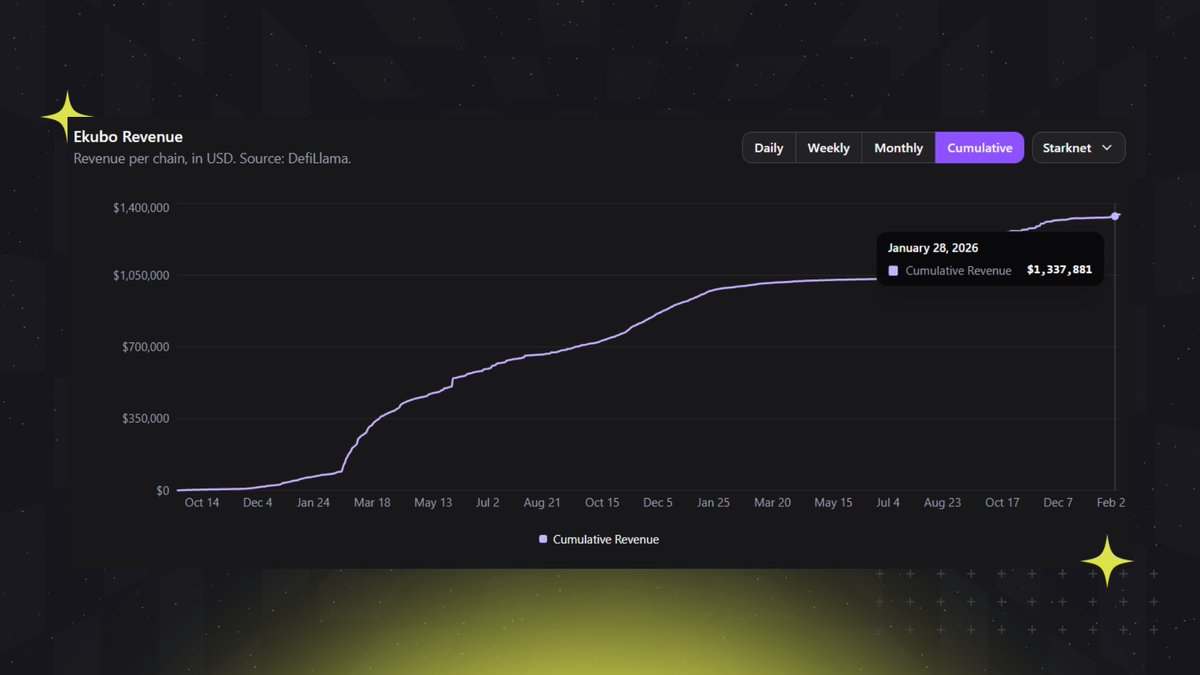
Task: Click the $1,337,881 tooltip value
Action: tap(1059, 271)
